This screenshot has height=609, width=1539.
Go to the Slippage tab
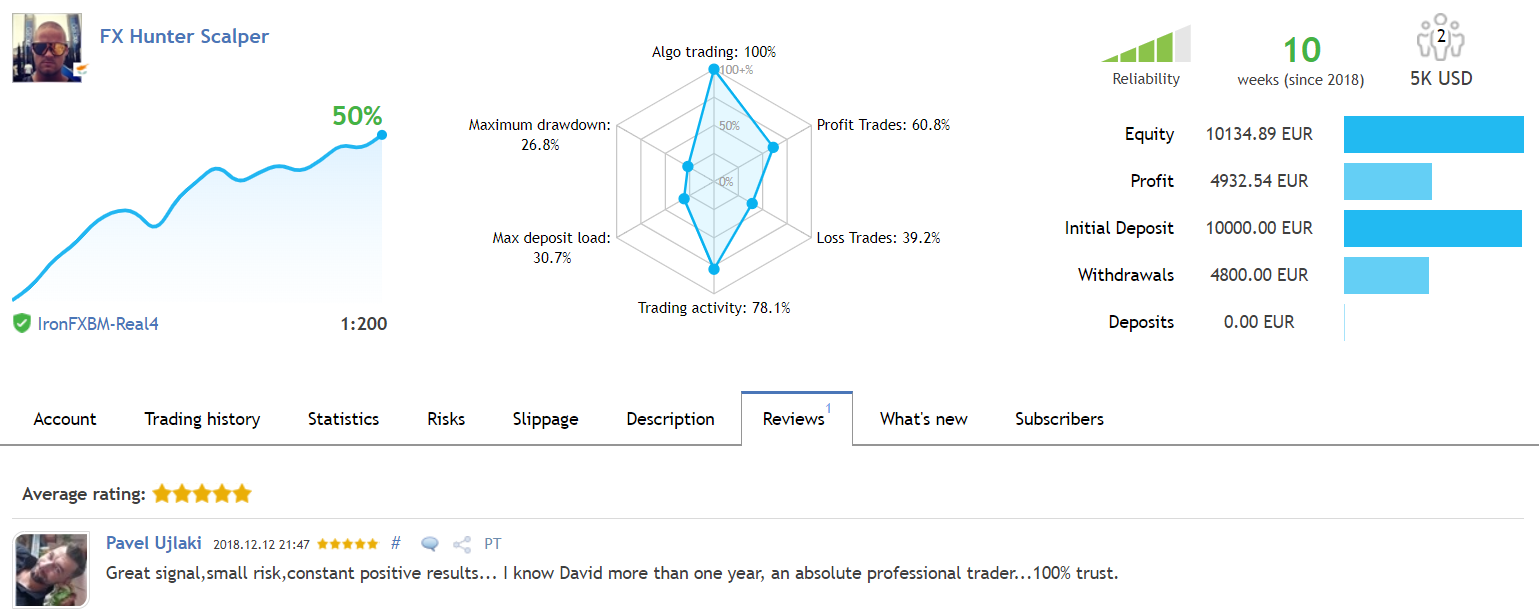click(545, 419)
